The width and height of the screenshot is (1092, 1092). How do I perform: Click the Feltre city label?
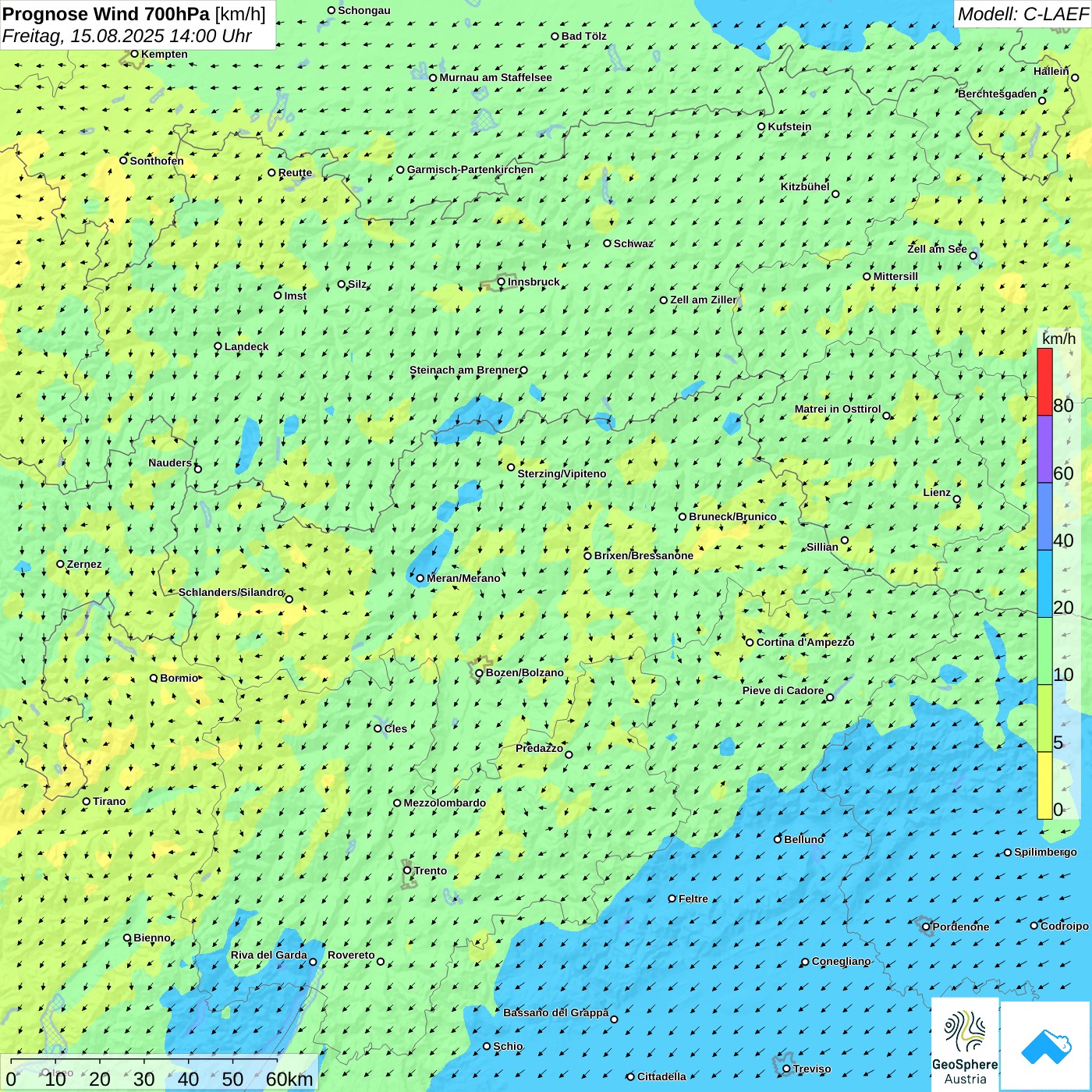click(693, 899)
